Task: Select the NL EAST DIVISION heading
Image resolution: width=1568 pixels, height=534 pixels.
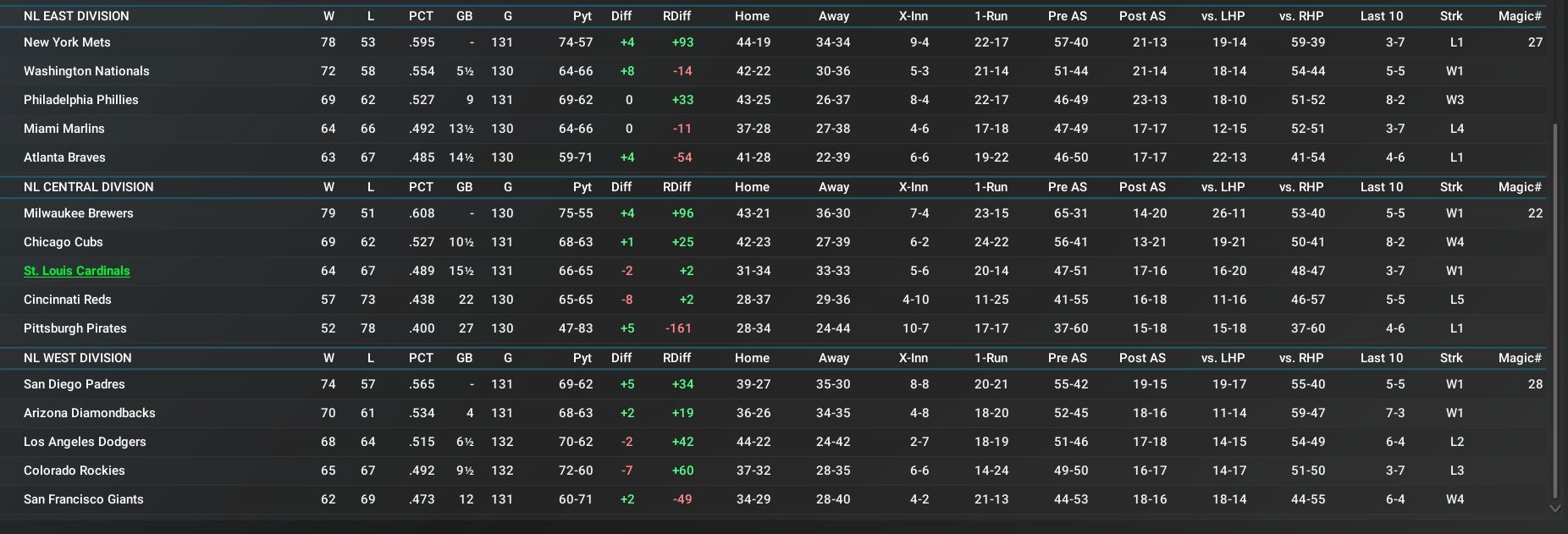Action: coord(76,16)
